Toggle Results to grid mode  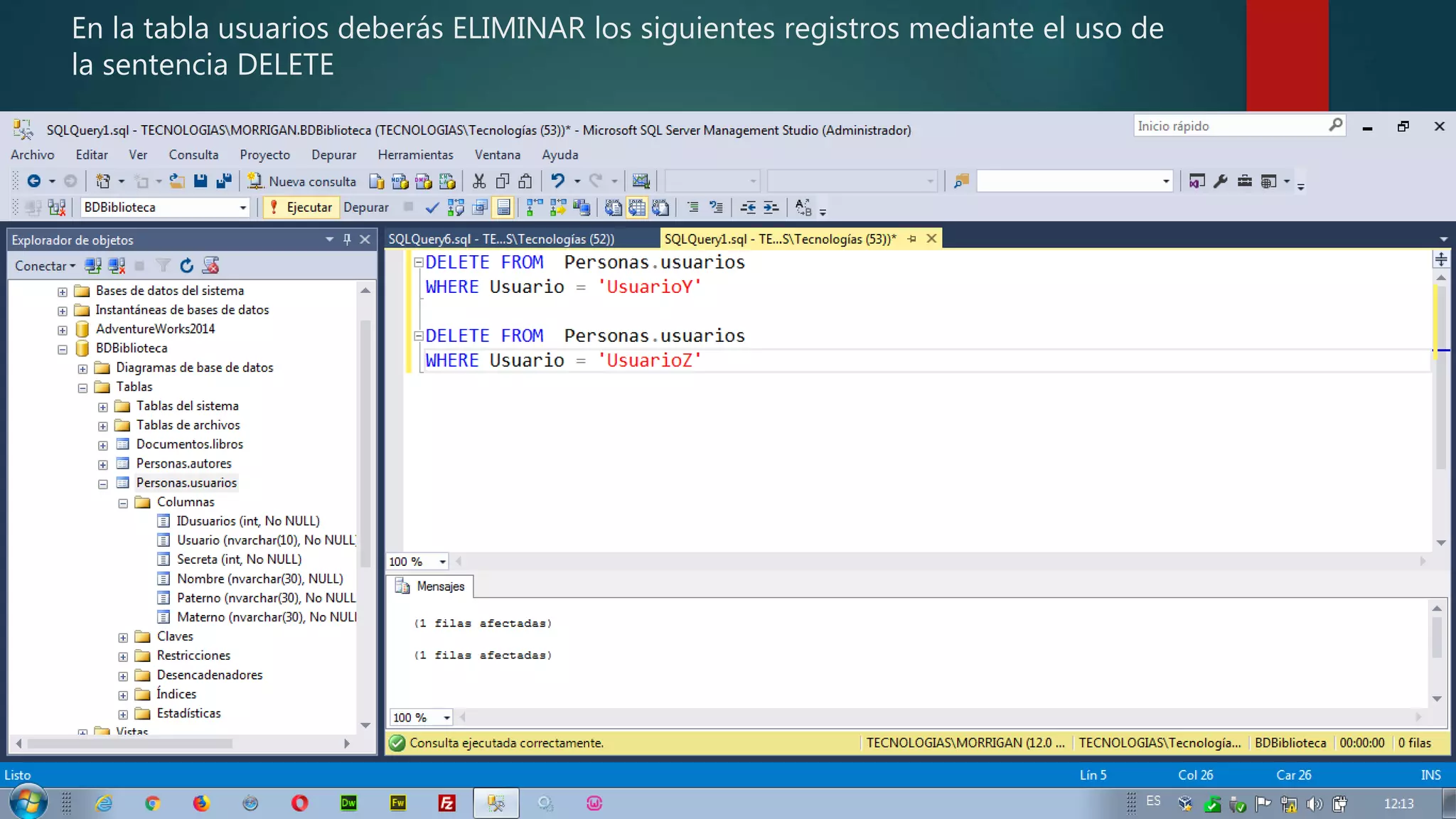(x=637, y=208)
